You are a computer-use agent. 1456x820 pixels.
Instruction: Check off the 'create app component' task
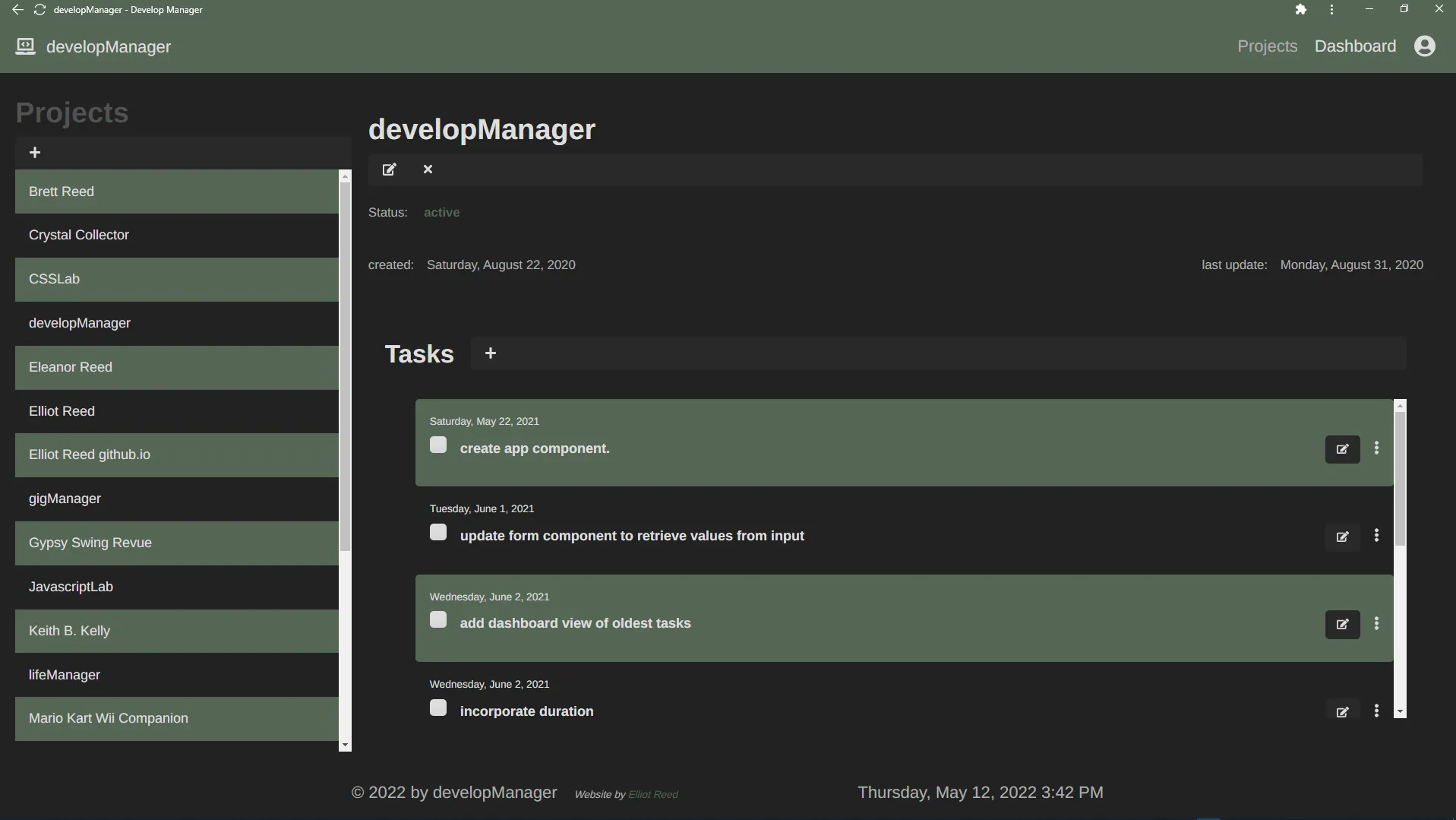(437, 445)
